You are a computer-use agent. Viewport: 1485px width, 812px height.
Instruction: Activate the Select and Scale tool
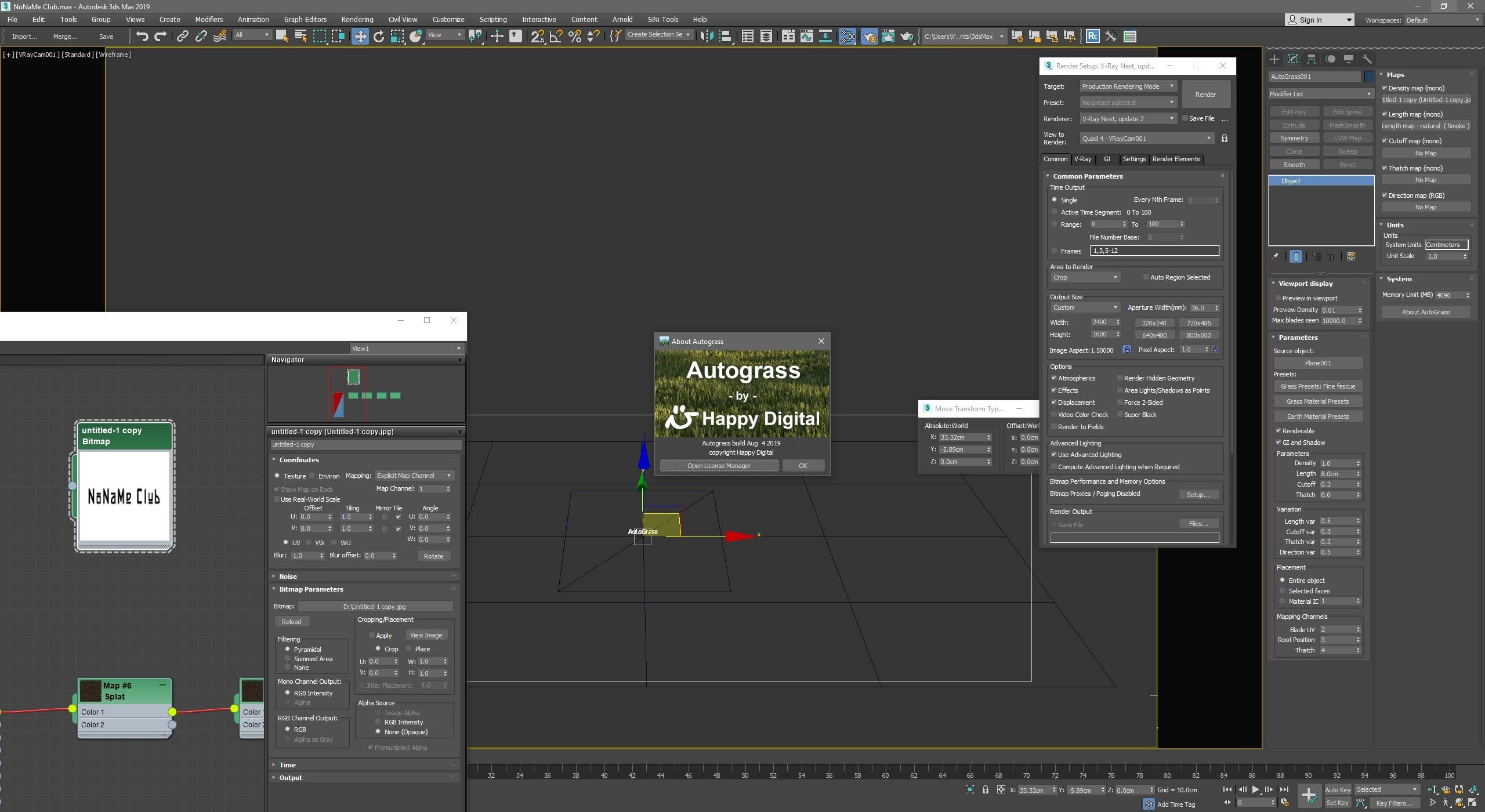397,36
